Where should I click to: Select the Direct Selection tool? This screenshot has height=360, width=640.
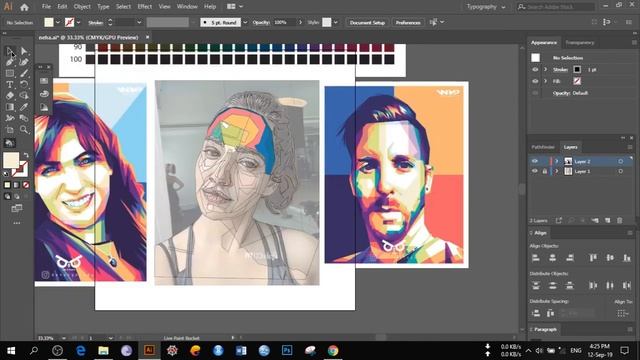[24, 51]
